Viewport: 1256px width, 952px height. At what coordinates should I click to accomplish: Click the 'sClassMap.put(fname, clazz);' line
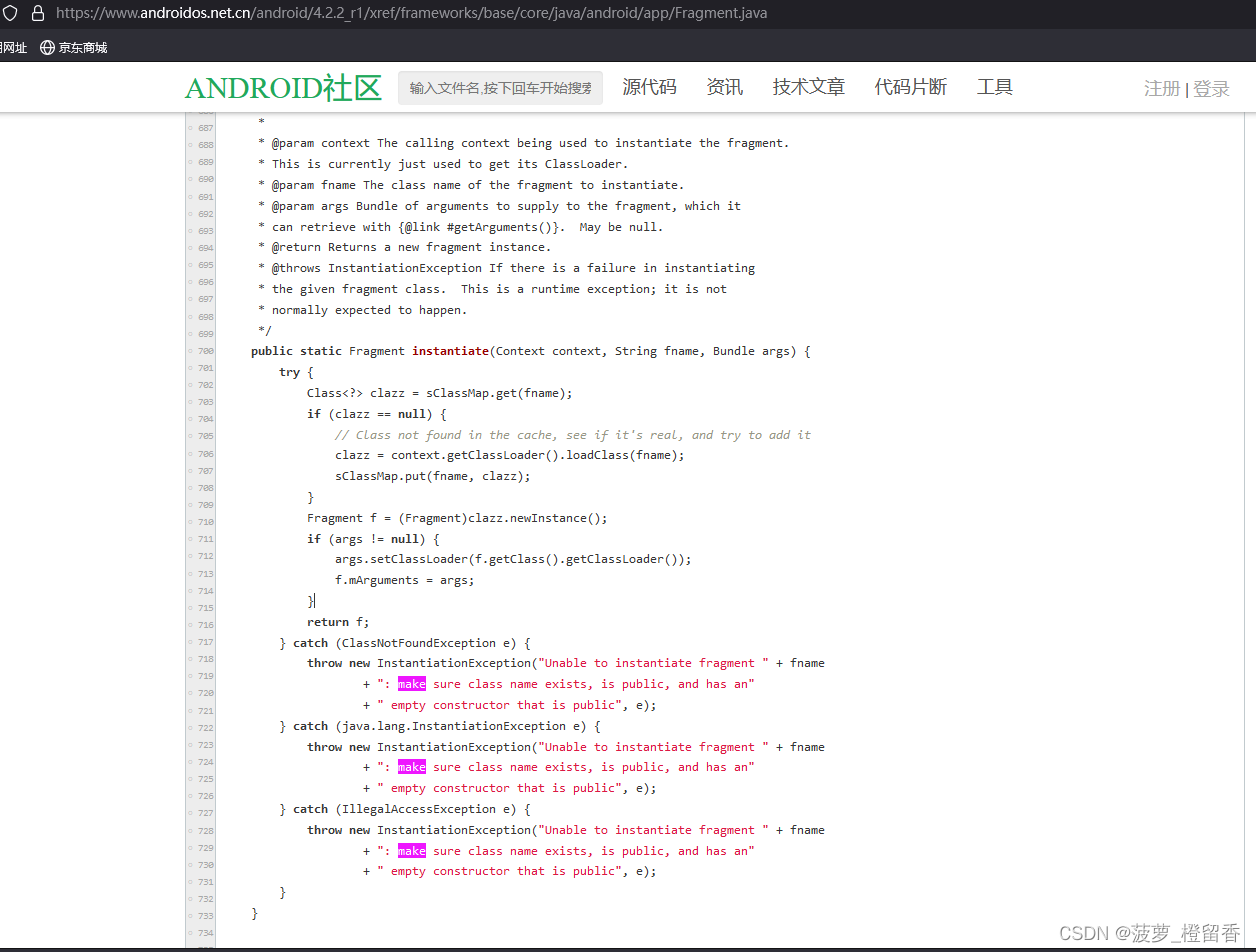point(433,476)
